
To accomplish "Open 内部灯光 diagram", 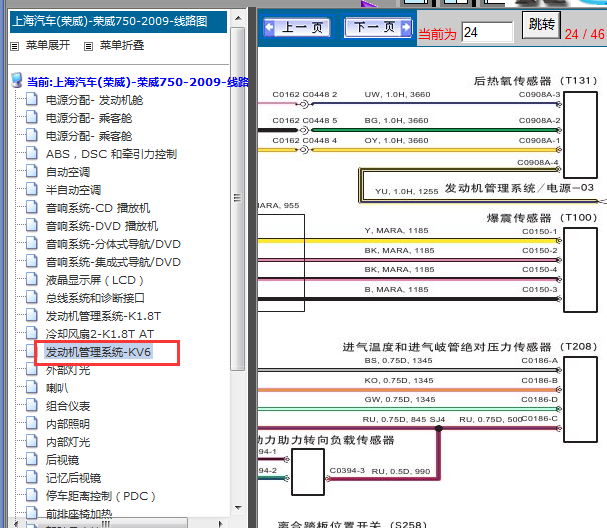I will (x=68, y=442).
